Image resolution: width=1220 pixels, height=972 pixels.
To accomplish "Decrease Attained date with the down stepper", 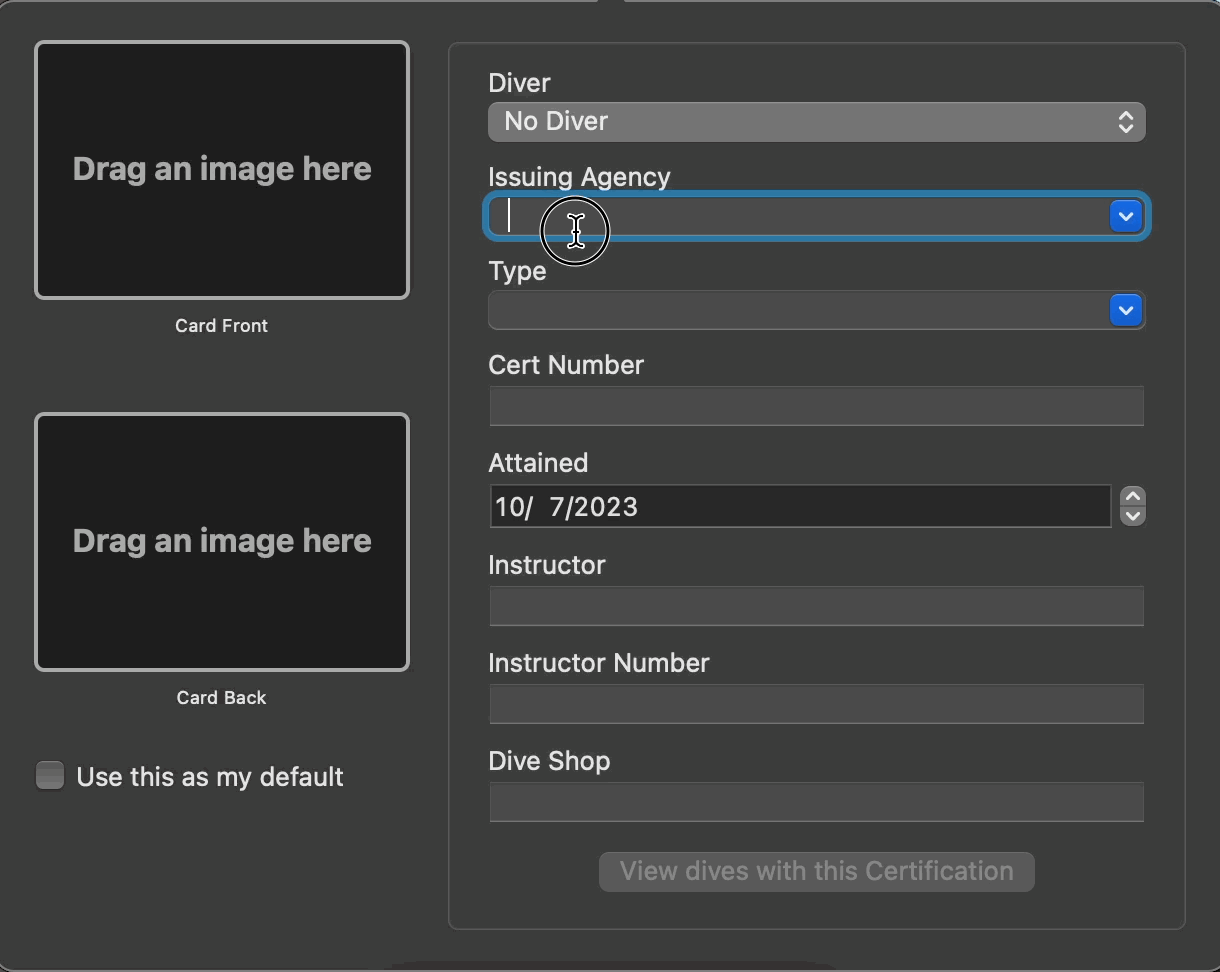I will click(x=1132, y=516).
